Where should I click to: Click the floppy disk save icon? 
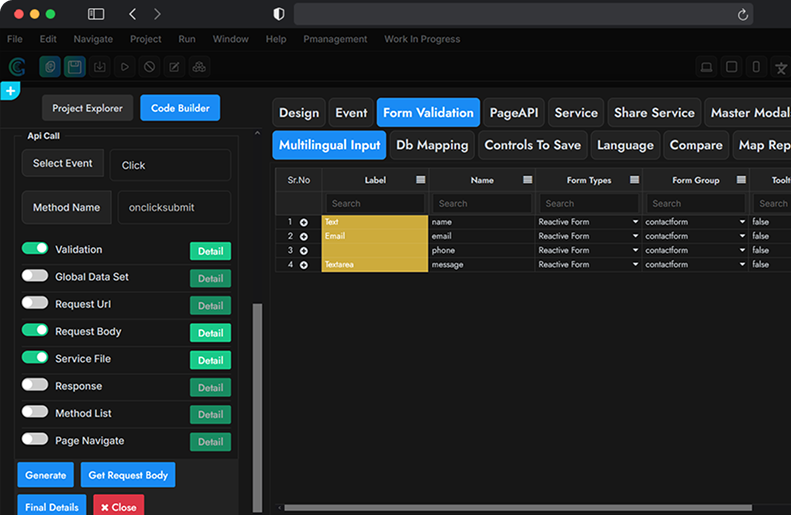tap(75, 67)
